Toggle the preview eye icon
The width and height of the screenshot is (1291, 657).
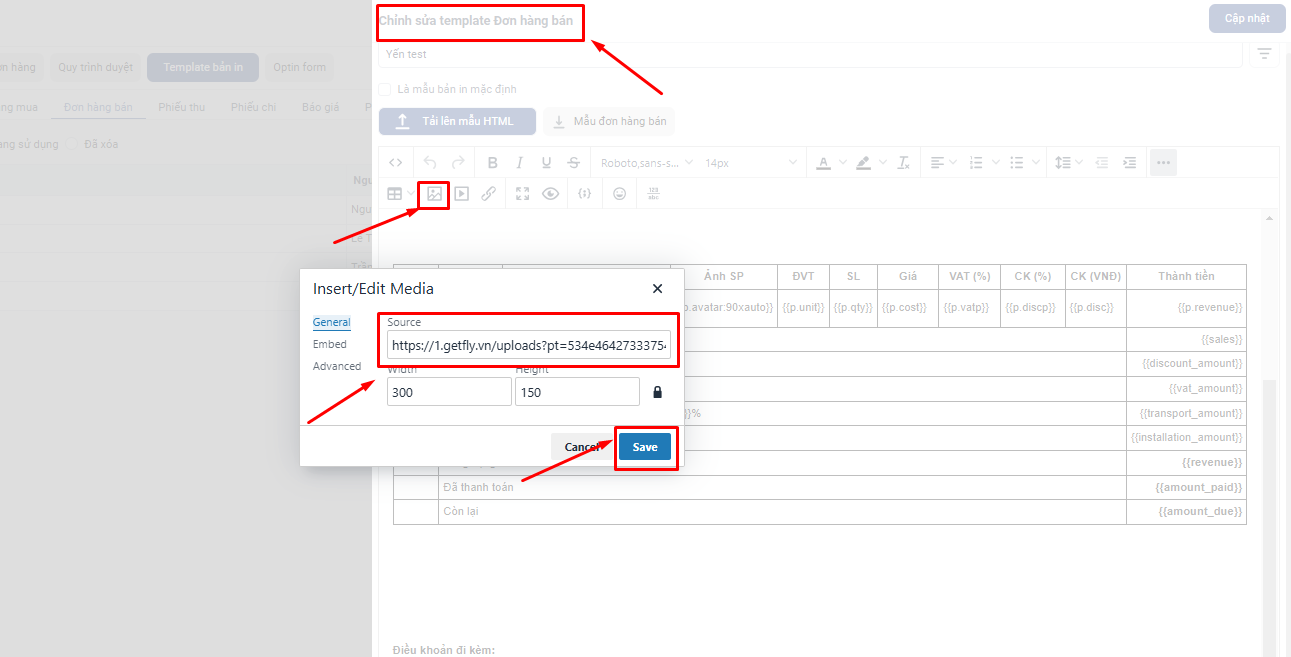[x=550, y=194]
